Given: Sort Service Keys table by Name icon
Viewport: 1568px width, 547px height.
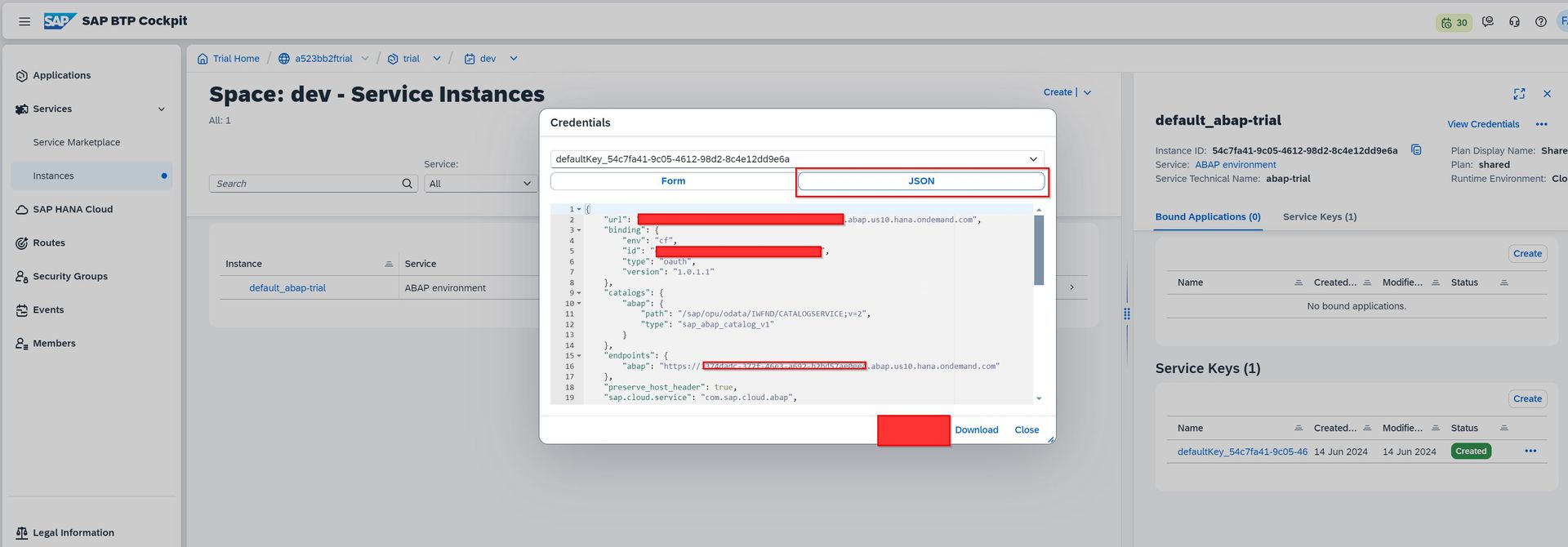Looking at the screenshot, I should (1298, 428).
